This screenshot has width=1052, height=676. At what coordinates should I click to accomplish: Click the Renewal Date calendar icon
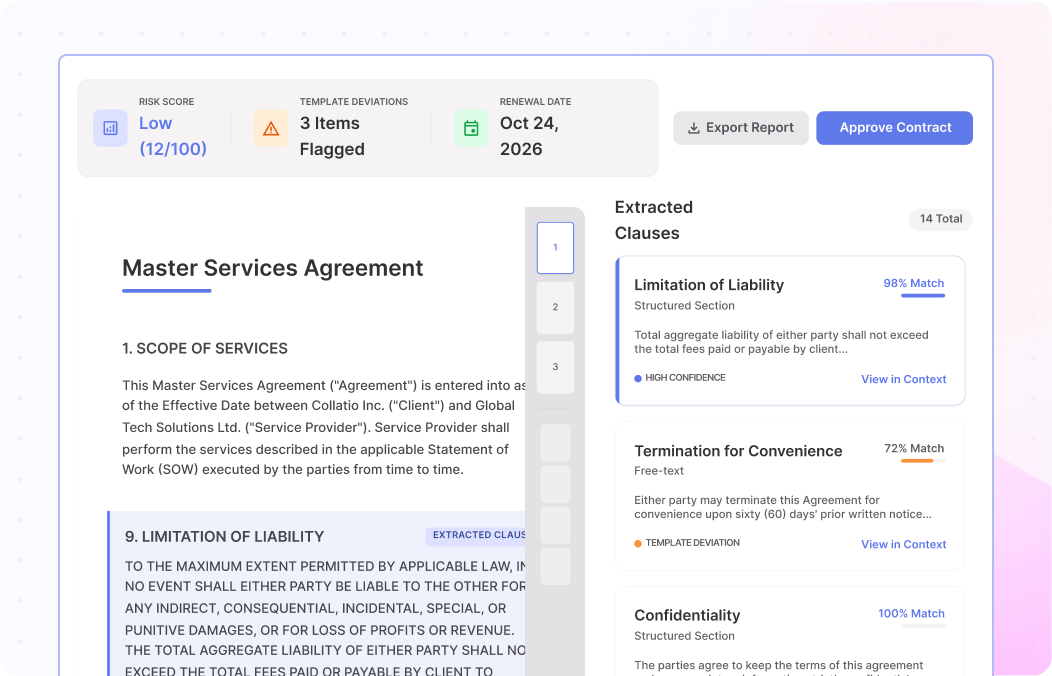471,128
